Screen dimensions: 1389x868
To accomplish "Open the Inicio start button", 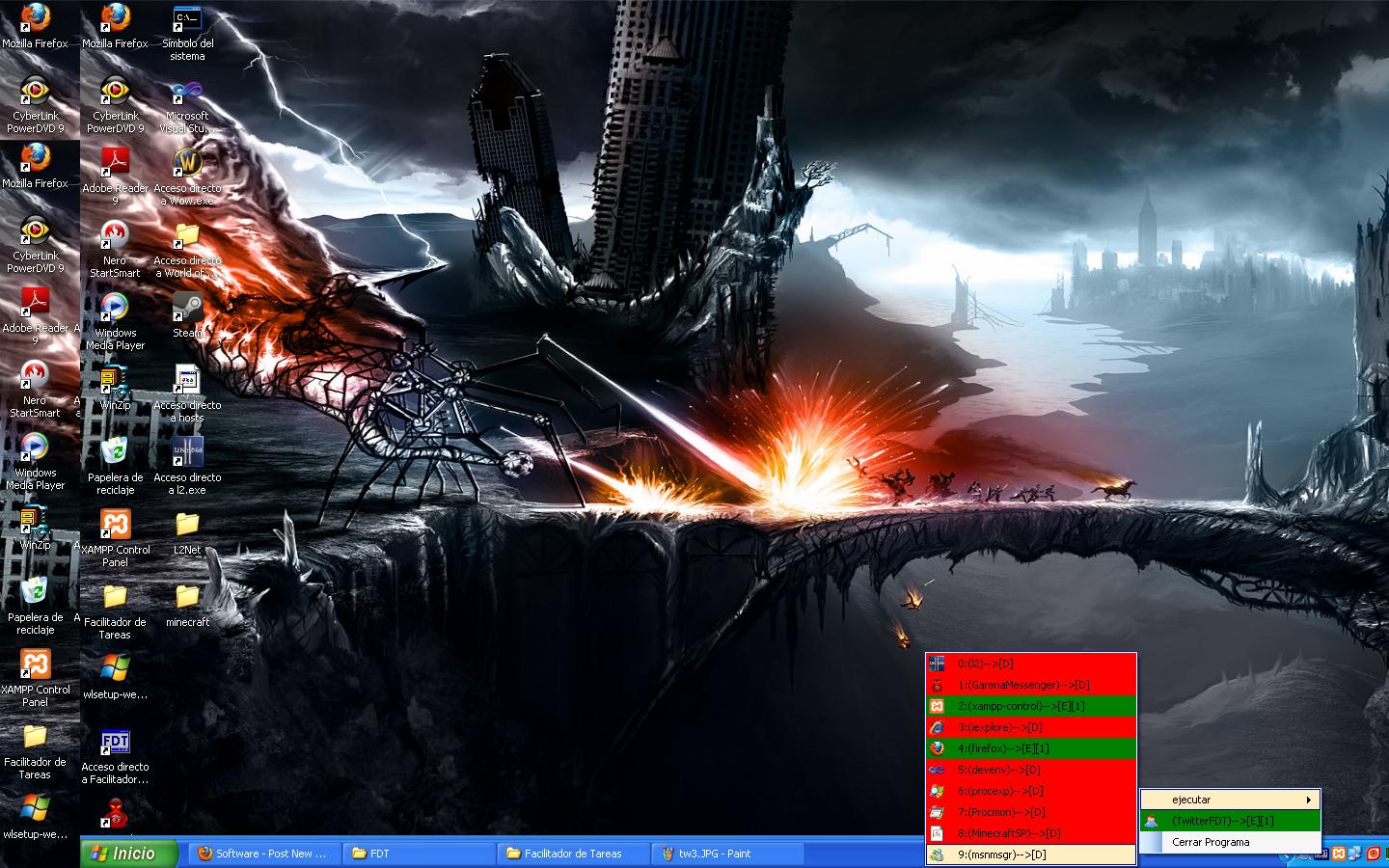I will [x=130, y=854].
